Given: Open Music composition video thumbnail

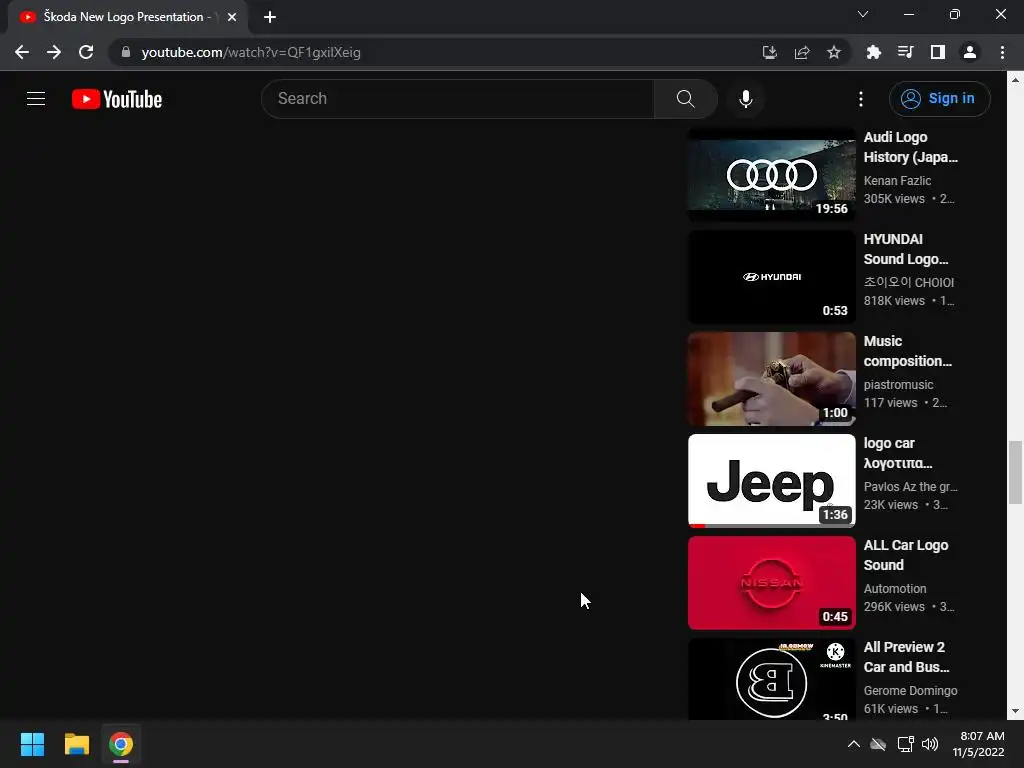Looking at the screenshot, I should (x=771, y=379).
